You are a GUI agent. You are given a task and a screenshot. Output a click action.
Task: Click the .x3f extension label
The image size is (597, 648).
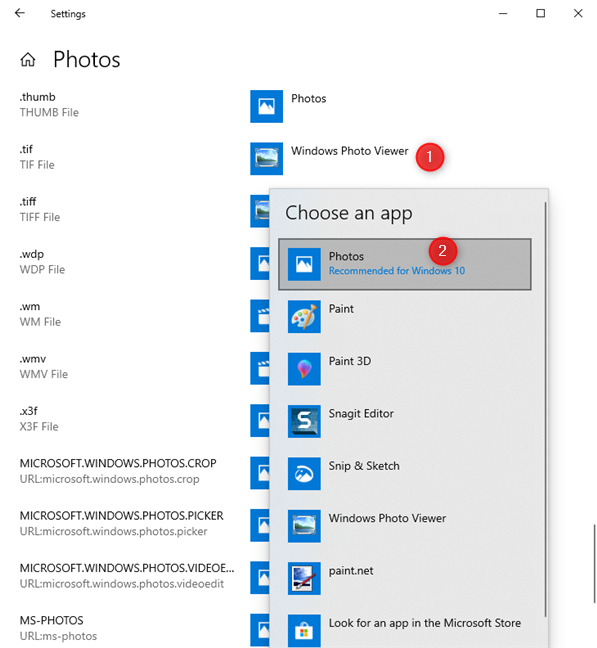[x=28, y=411]
